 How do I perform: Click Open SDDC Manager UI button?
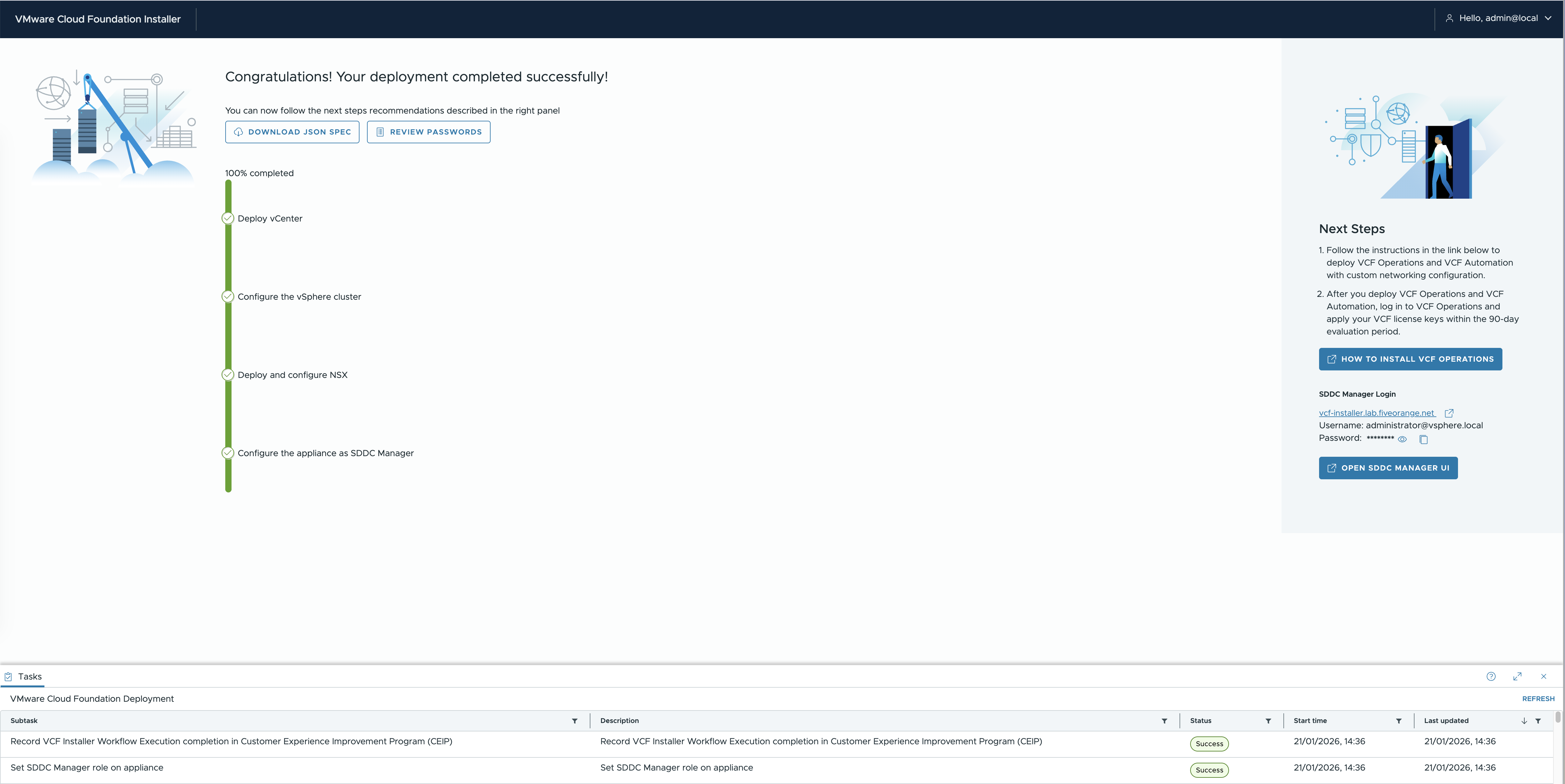[1388, 468]
